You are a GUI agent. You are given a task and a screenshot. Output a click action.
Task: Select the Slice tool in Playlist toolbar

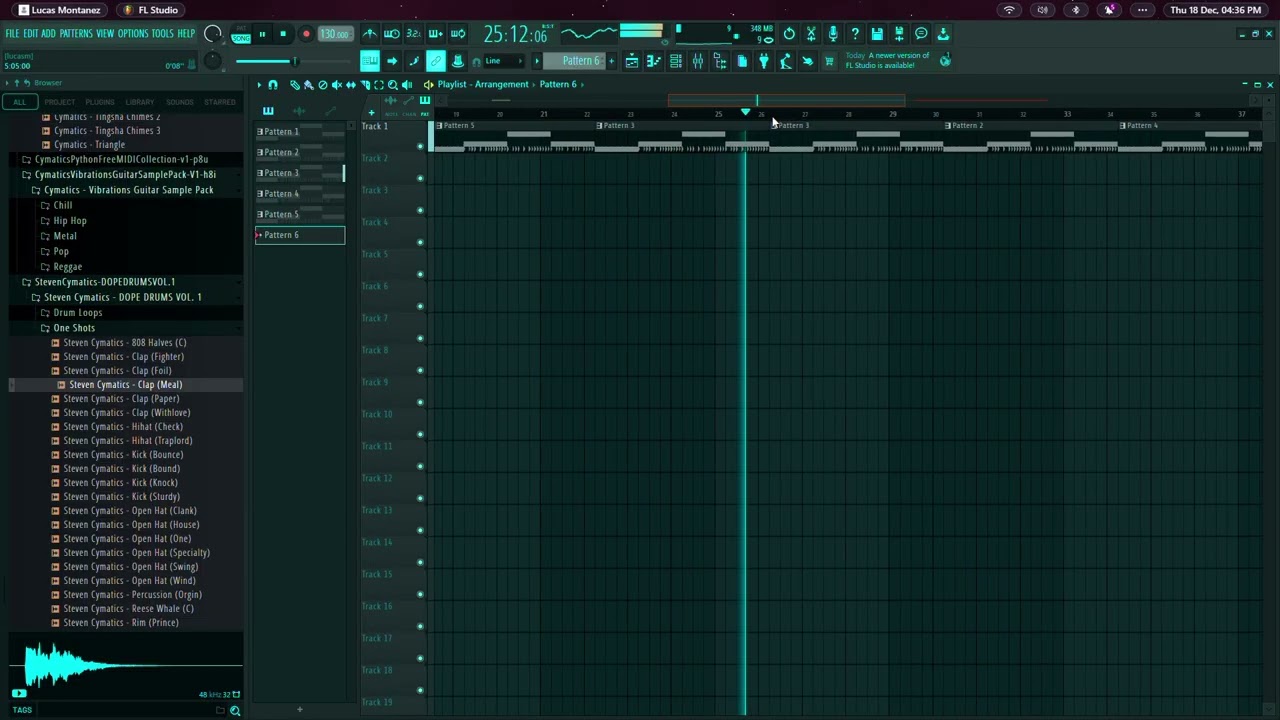point(365,85)
